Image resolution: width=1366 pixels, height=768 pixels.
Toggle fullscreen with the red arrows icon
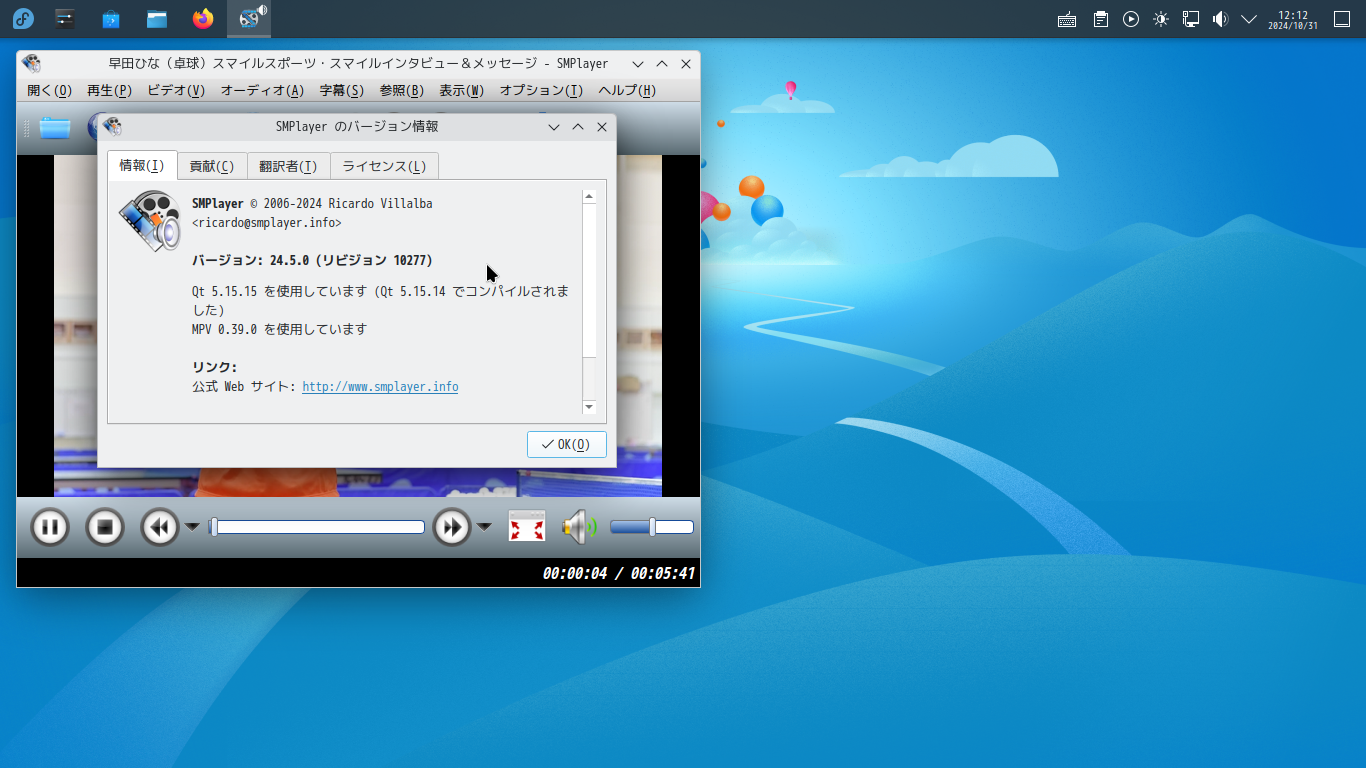tap(527, 527)
